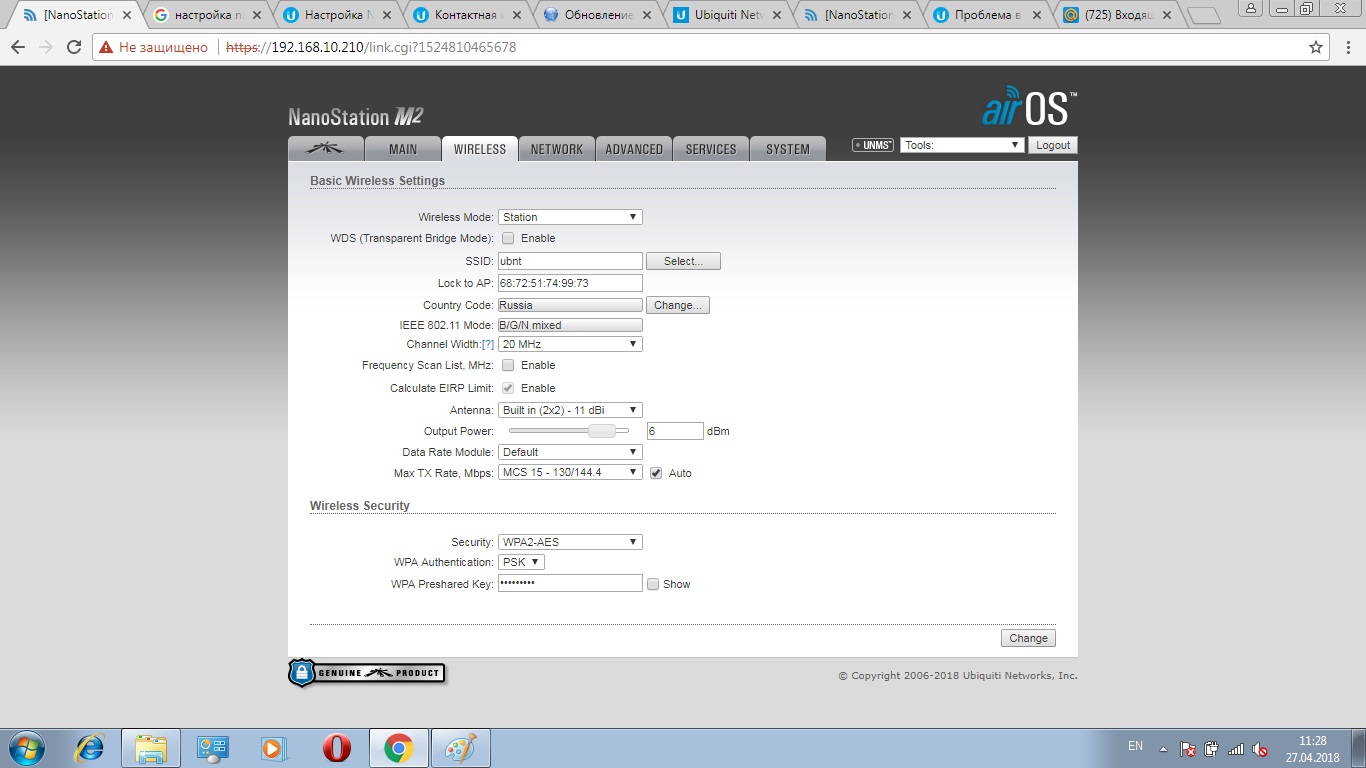This screenshot has height=768, width=1366.
Task: Check Show for WPA Preshared Key
Action: 653,584
